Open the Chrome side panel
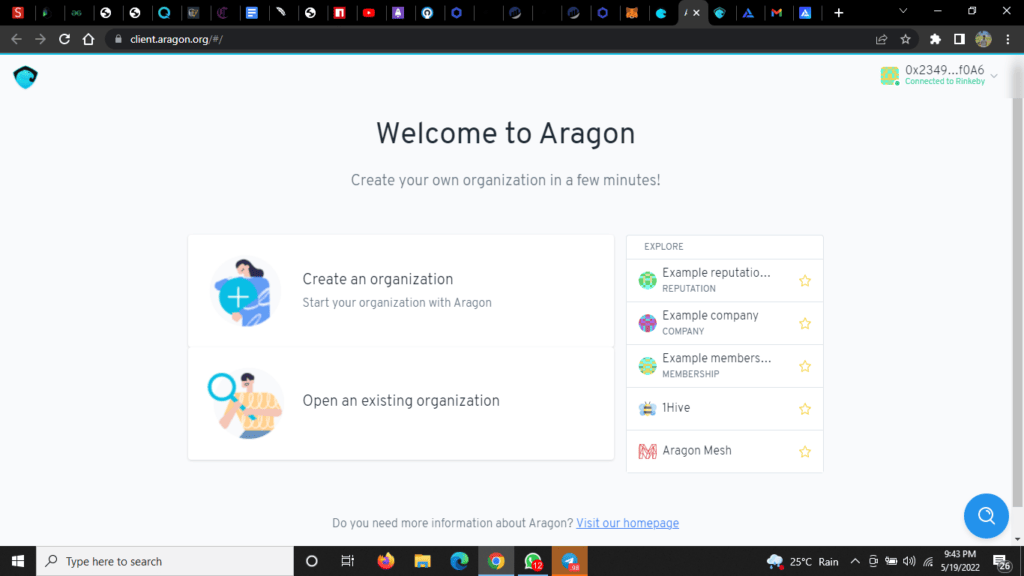Viewport: 1024px width, 576px height. (x=959, y=39)
